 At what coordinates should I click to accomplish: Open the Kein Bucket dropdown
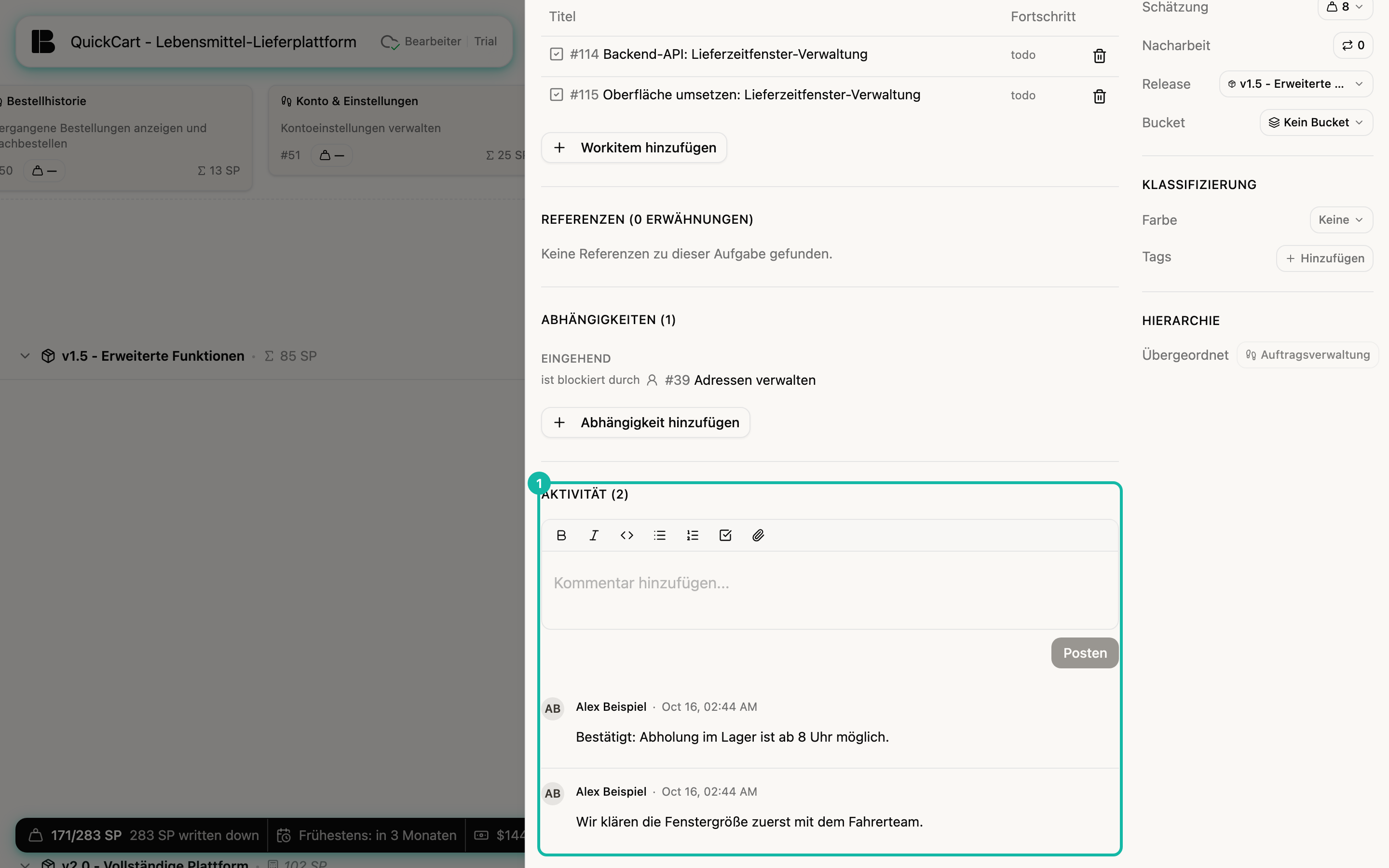[1316, 122]
